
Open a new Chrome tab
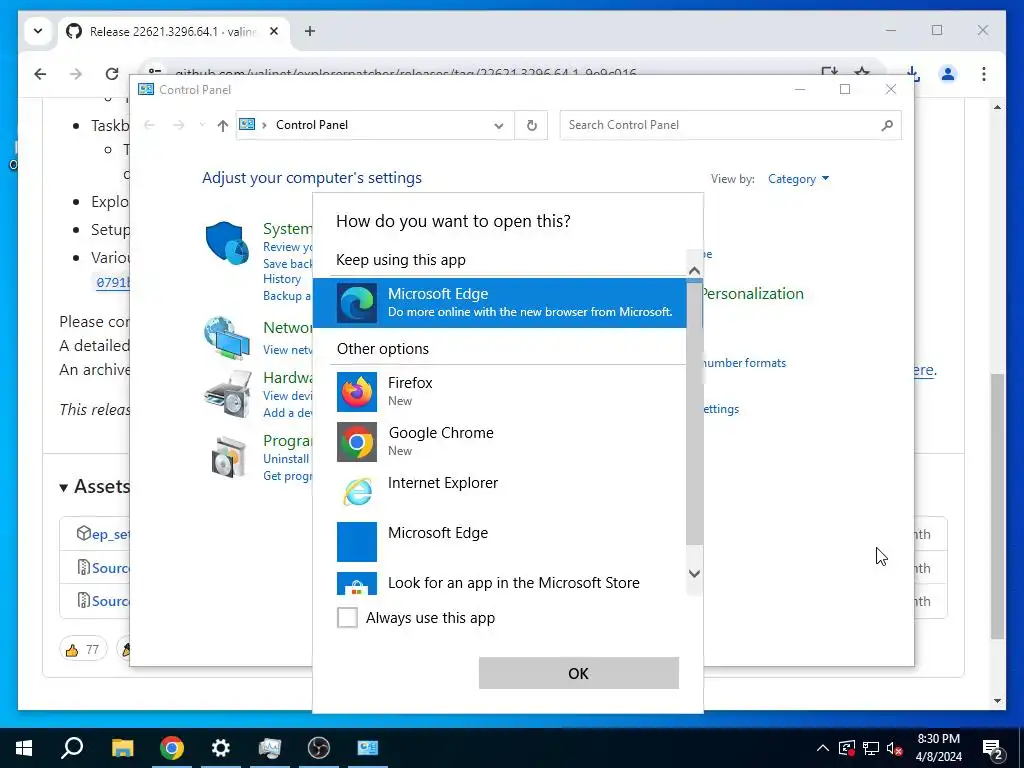pyautogui.click(x=310, y=31)
